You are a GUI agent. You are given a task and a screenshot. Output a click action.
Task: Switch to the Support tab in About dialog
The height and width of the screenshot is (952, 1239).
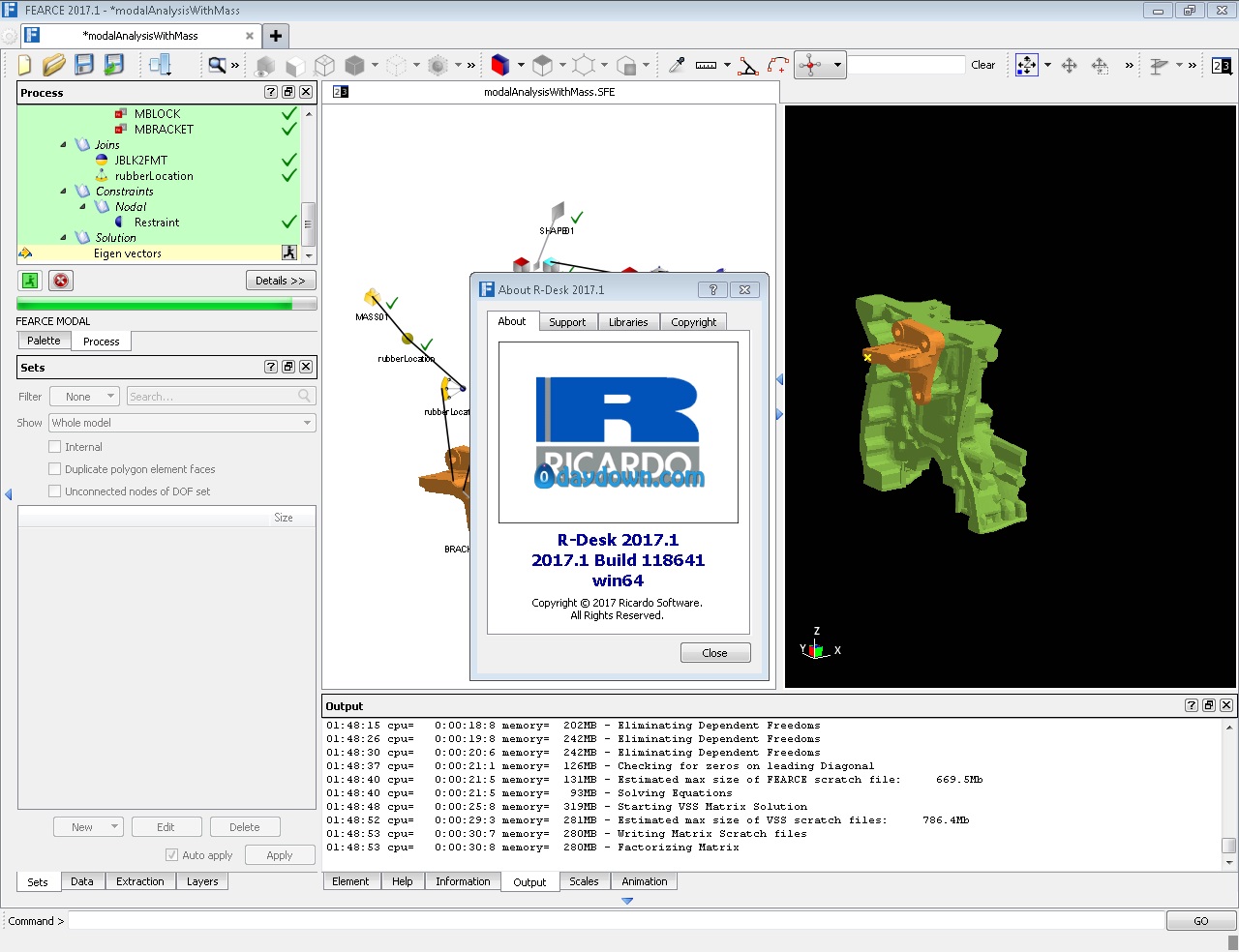tap(567, 322)
